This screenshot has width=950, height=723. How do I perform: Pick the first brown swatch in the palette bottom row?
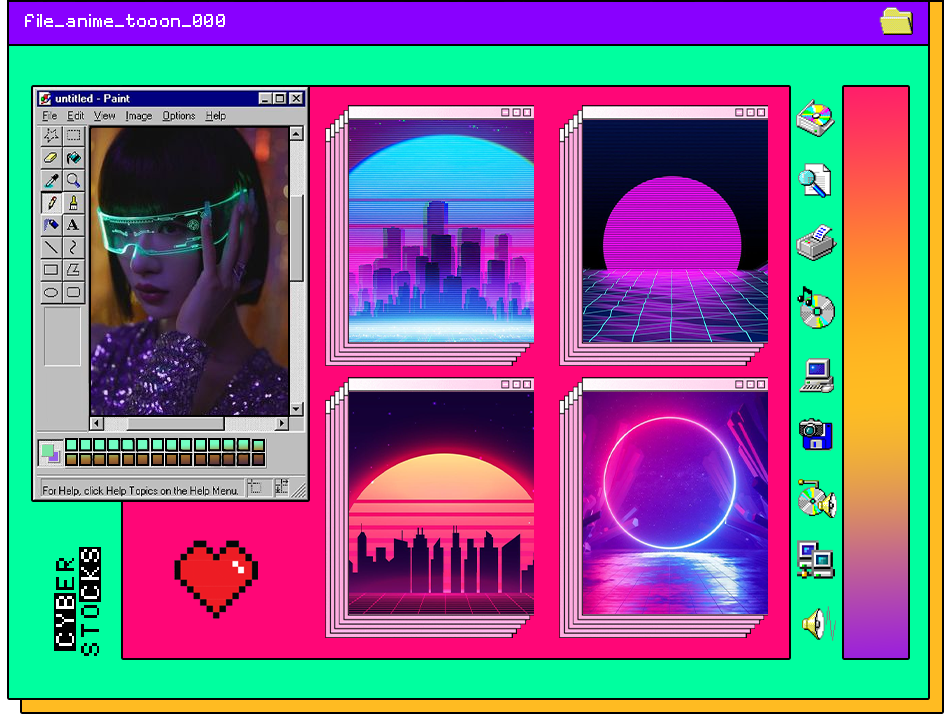click(x=71, y=459)
